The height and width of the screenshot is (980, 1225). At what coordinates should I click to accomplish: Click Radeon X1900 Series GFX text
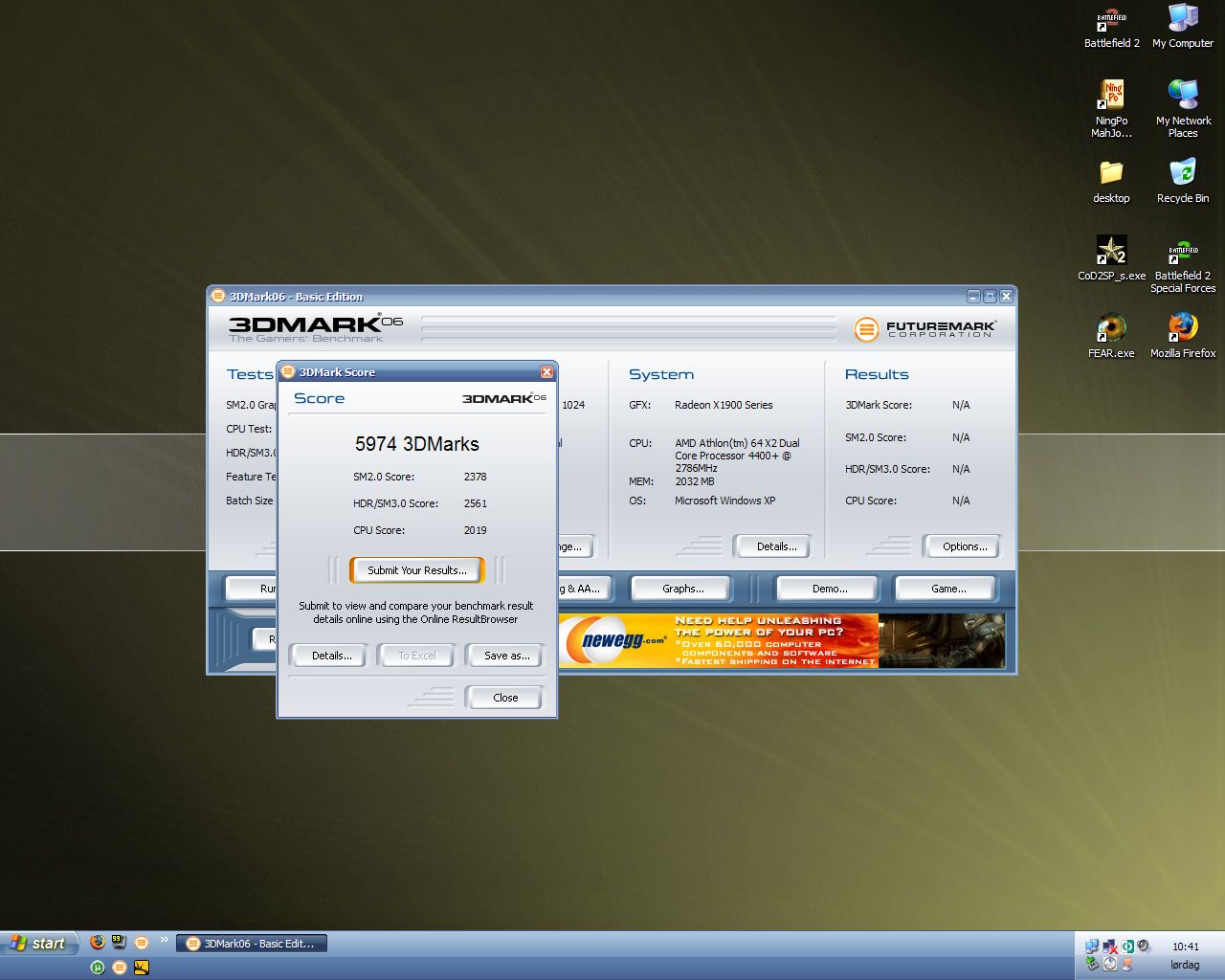(x=724, y=405)
